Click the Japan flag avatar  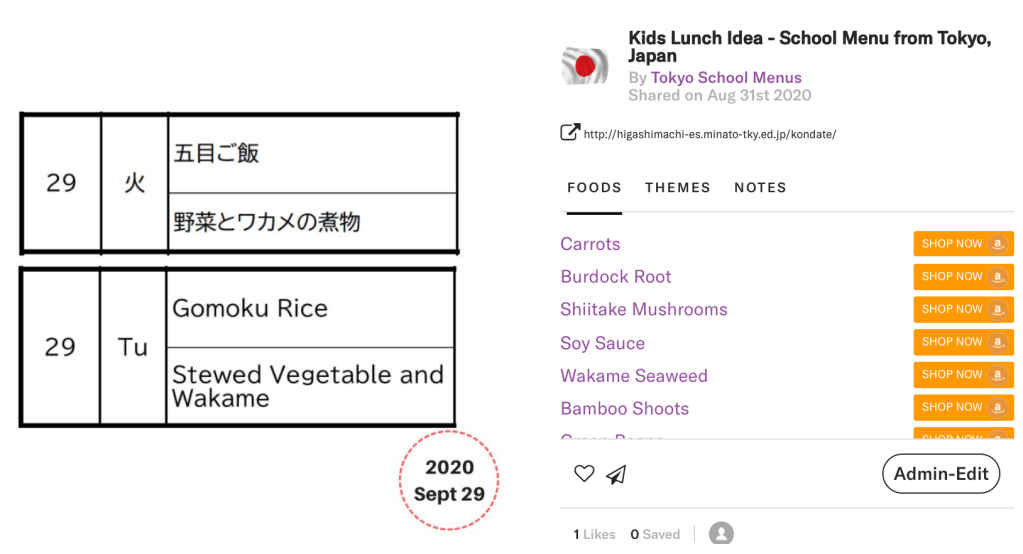point(584,66)
